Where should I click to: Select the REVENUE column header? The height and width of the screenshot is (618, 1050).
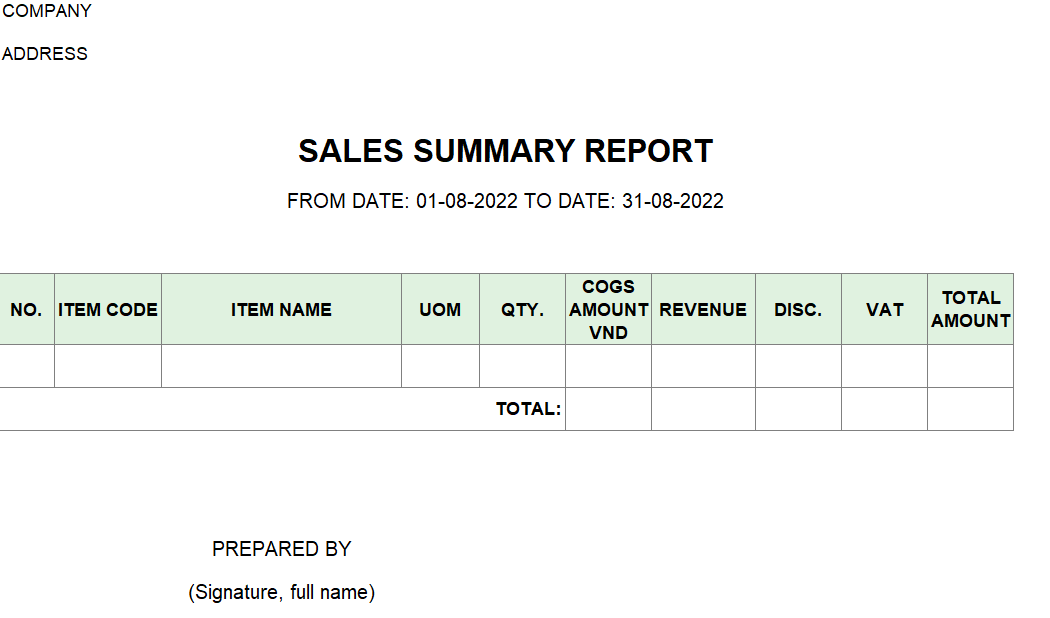[x=703, y=309]
